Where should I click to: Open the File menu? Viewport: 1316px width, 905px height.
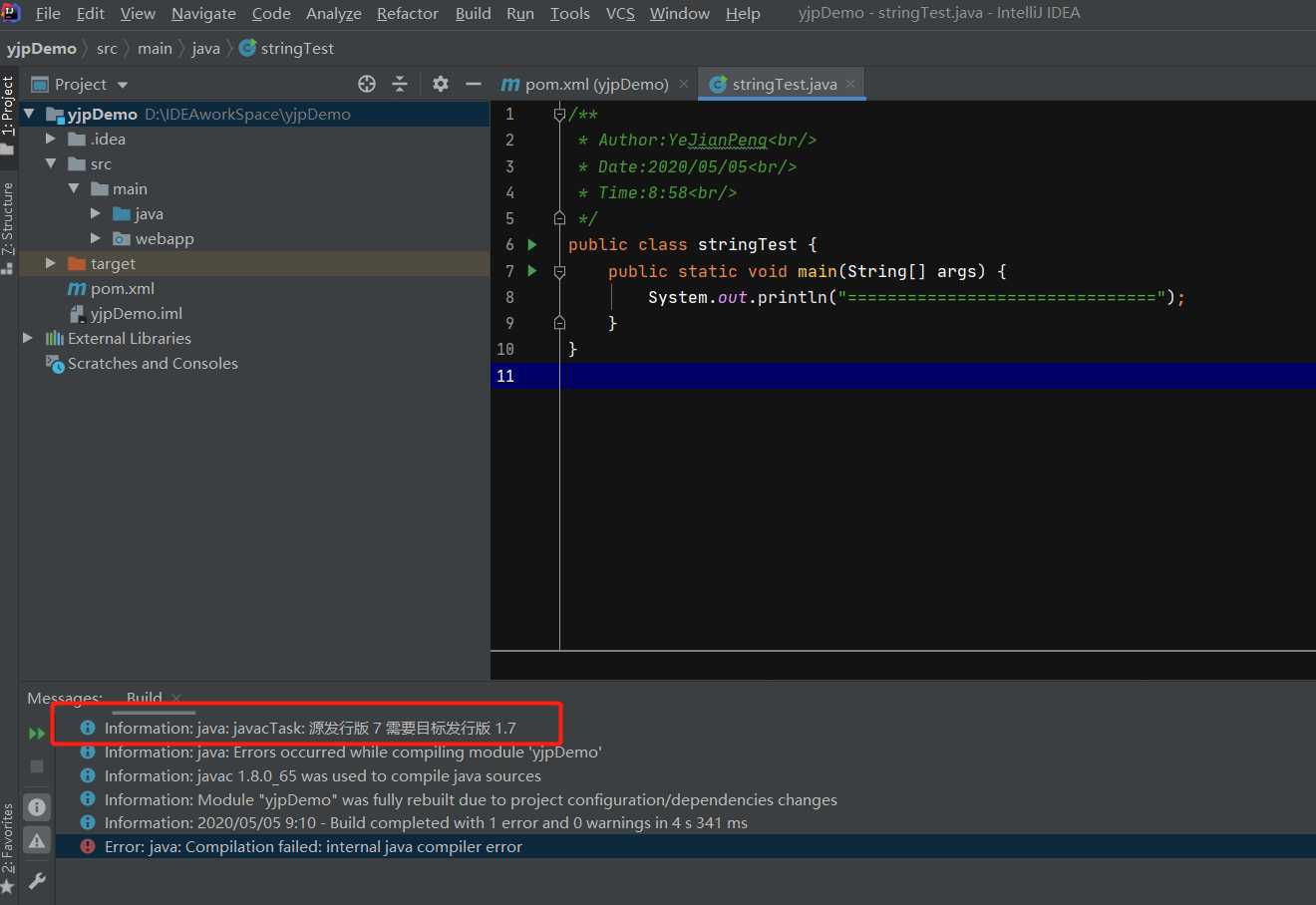click(x=48, y=13)
